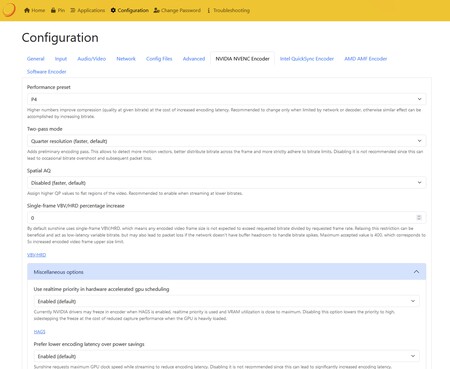Switch to the General tab
This screenshot has height=369, width=450.
click(x=36, y=59)
